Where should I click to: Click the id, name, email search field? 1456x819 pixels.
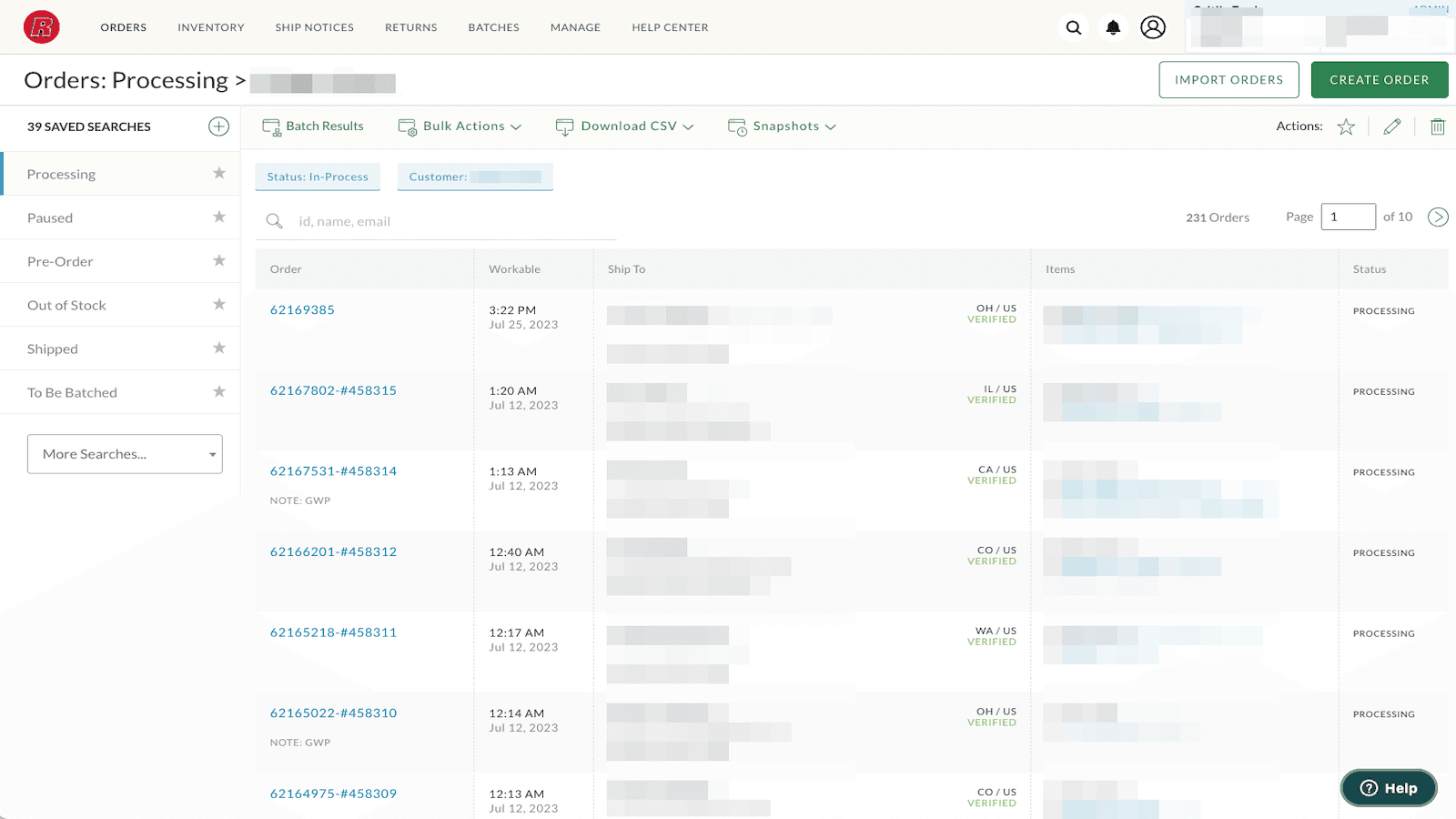coord(437,221)
